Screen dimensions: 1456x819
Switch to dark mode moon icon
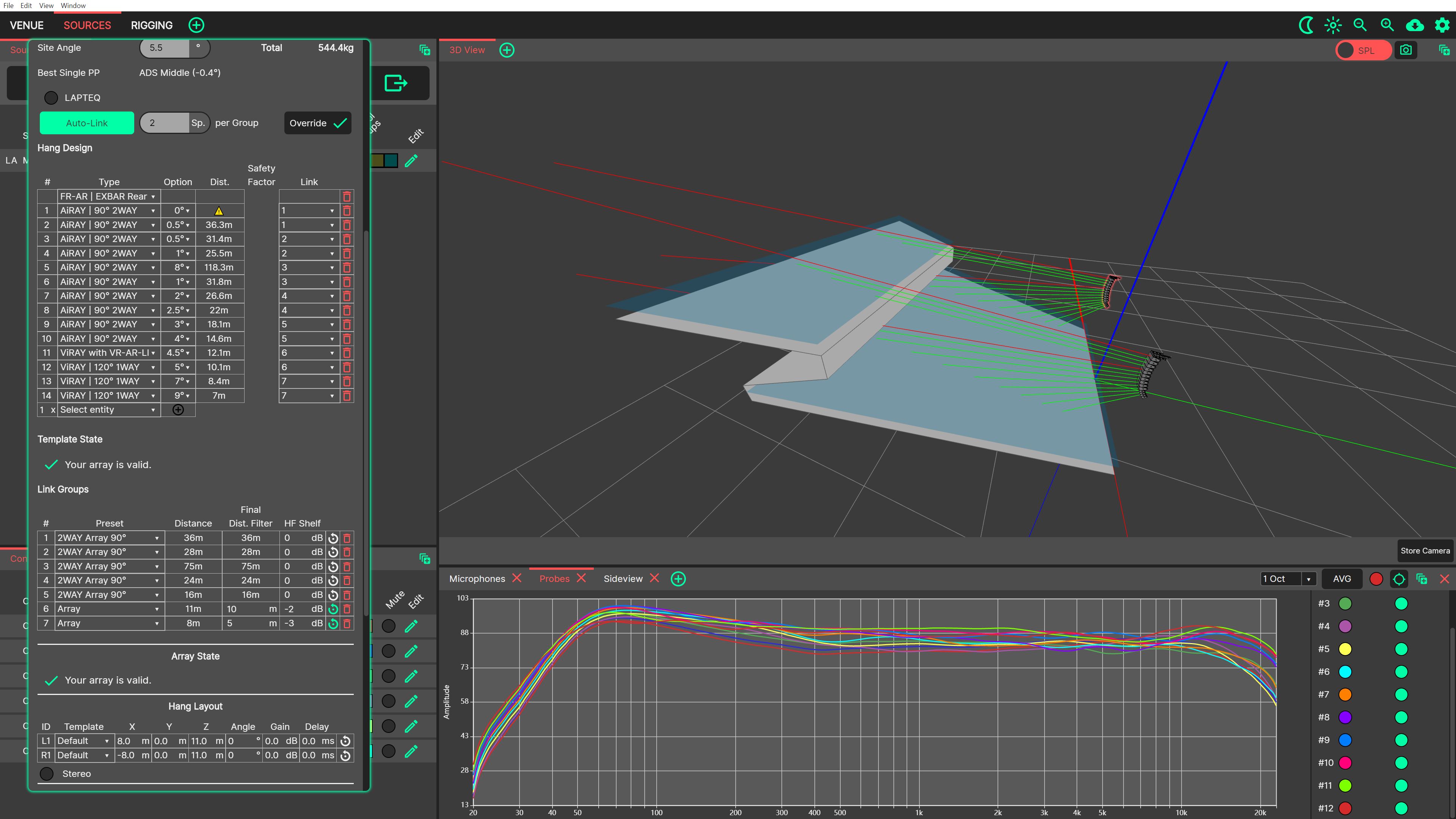pyautogui.click(x=1305, y=25)
